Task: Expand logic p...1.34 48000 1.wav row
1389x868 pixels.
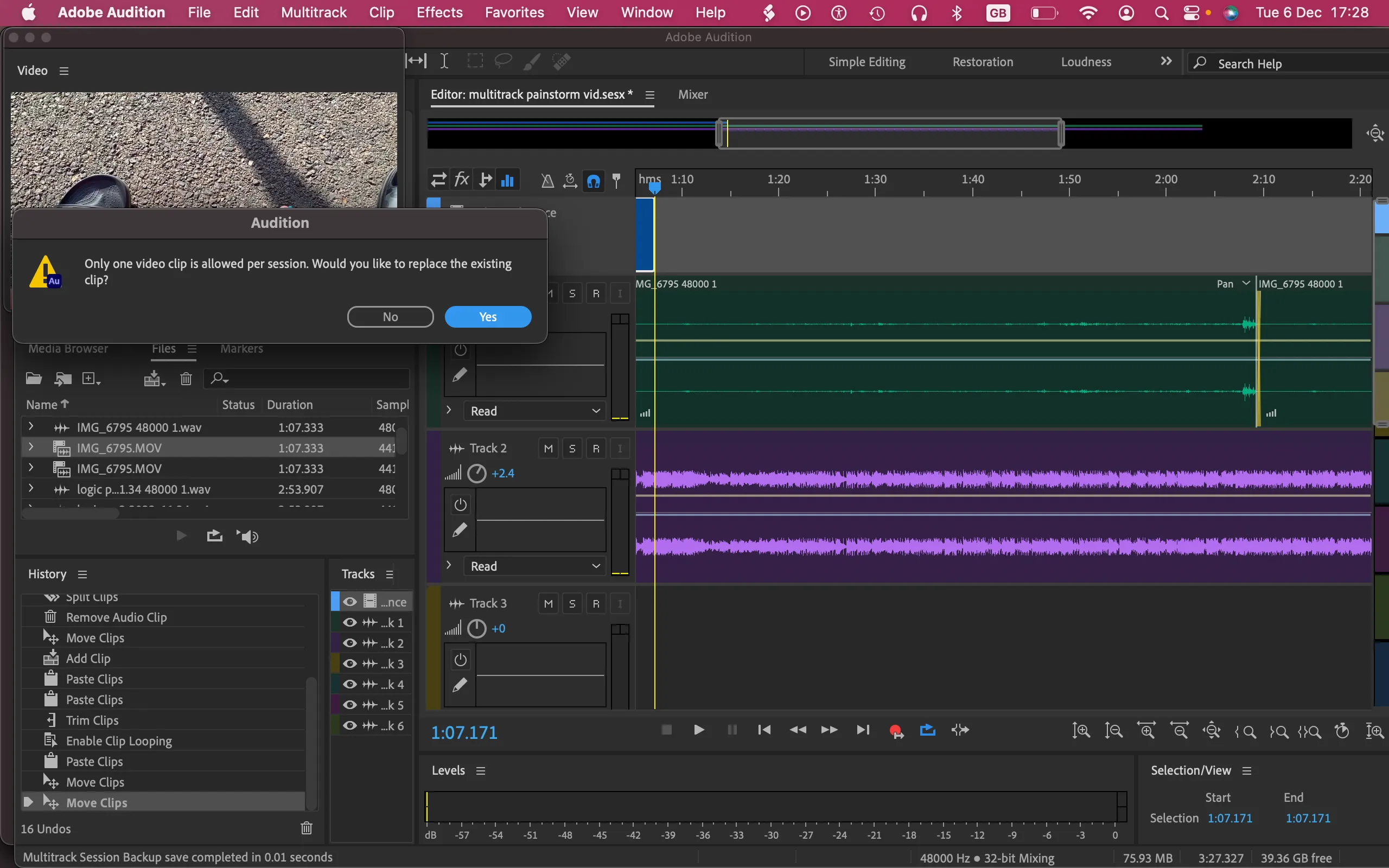Action: pyautogui.click(x=31, y=489)
